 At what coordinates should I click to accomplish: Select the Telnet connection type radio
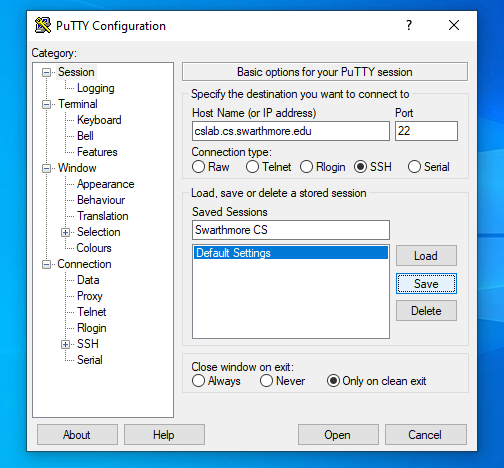pos(252,167)
